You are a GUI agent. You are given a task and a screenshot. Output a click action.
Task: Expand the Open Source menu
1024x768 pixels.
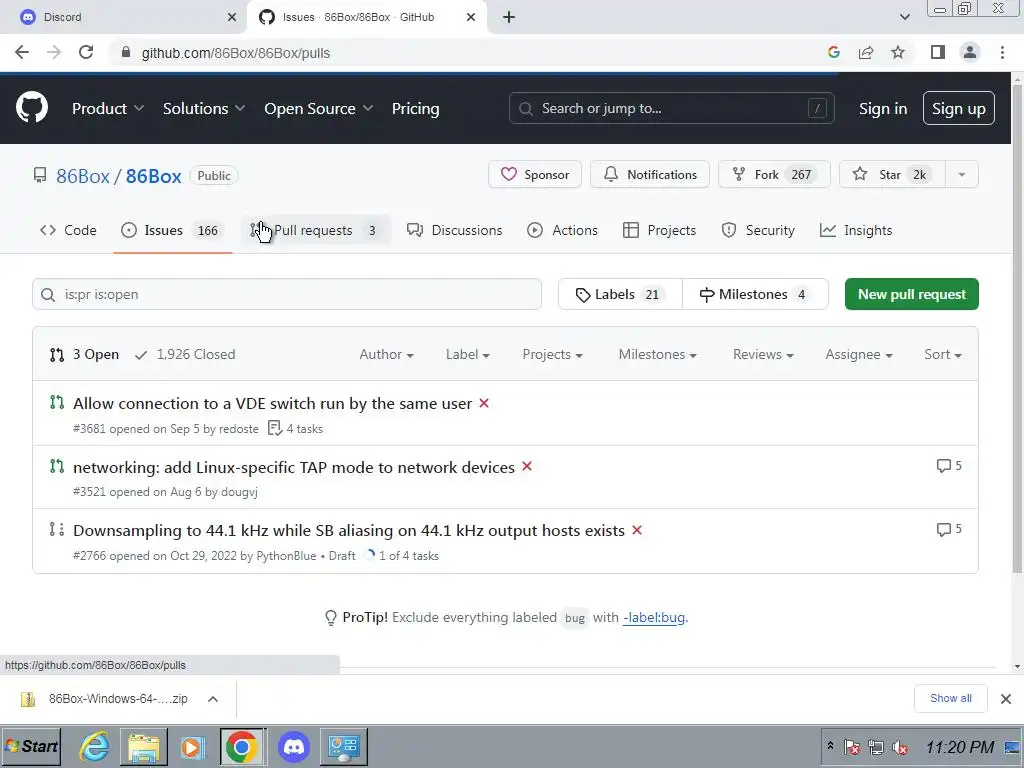[319, 108]
